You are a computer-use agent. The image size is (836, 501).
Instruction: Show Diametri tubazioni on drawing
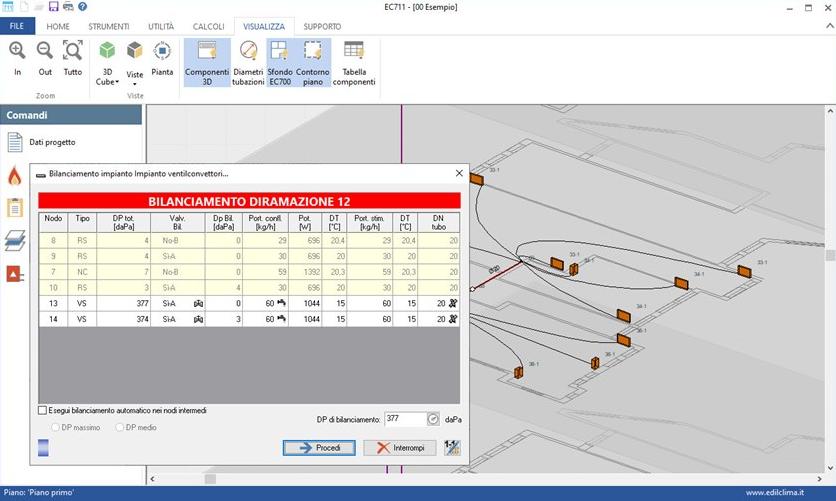[x=248, y=60]
